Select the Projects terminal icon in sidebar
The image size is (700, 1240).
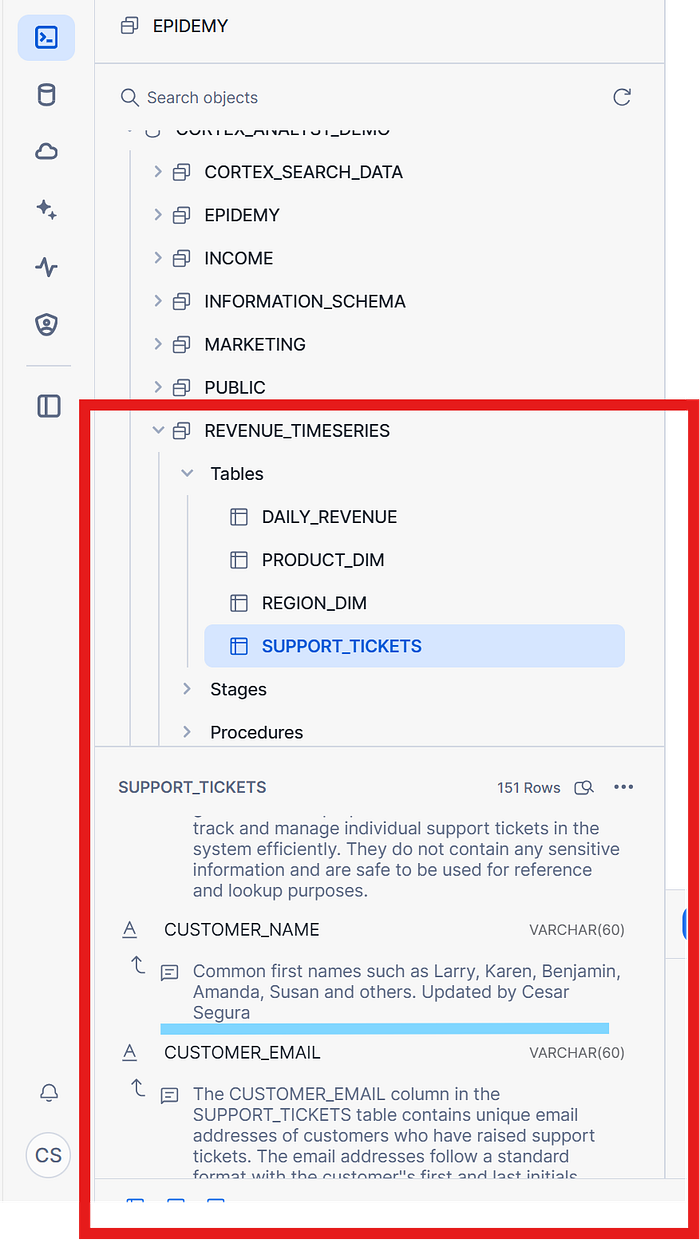click(46, 37)
